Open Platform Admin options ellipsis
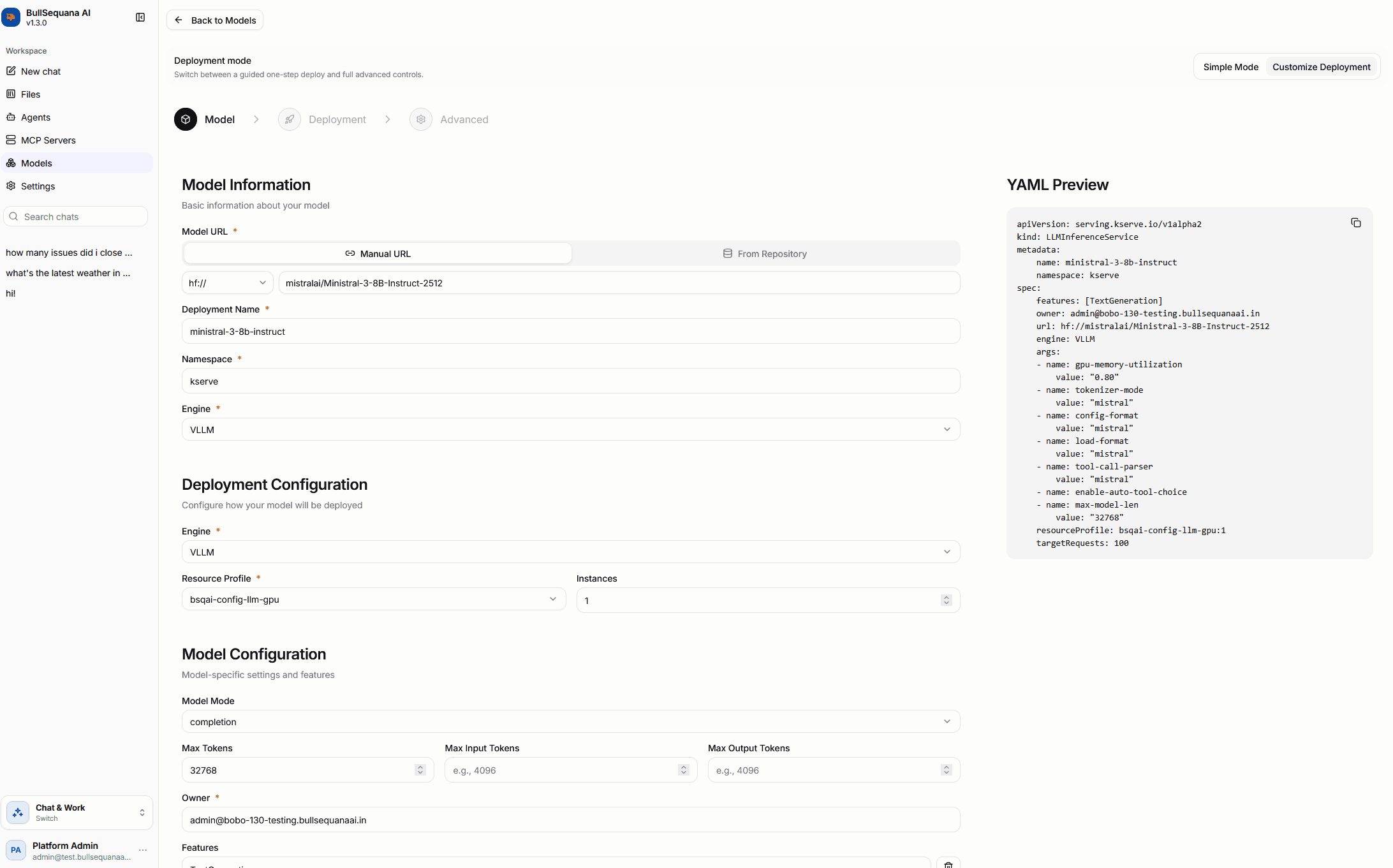1393x868 pixels. click(143, 850)
